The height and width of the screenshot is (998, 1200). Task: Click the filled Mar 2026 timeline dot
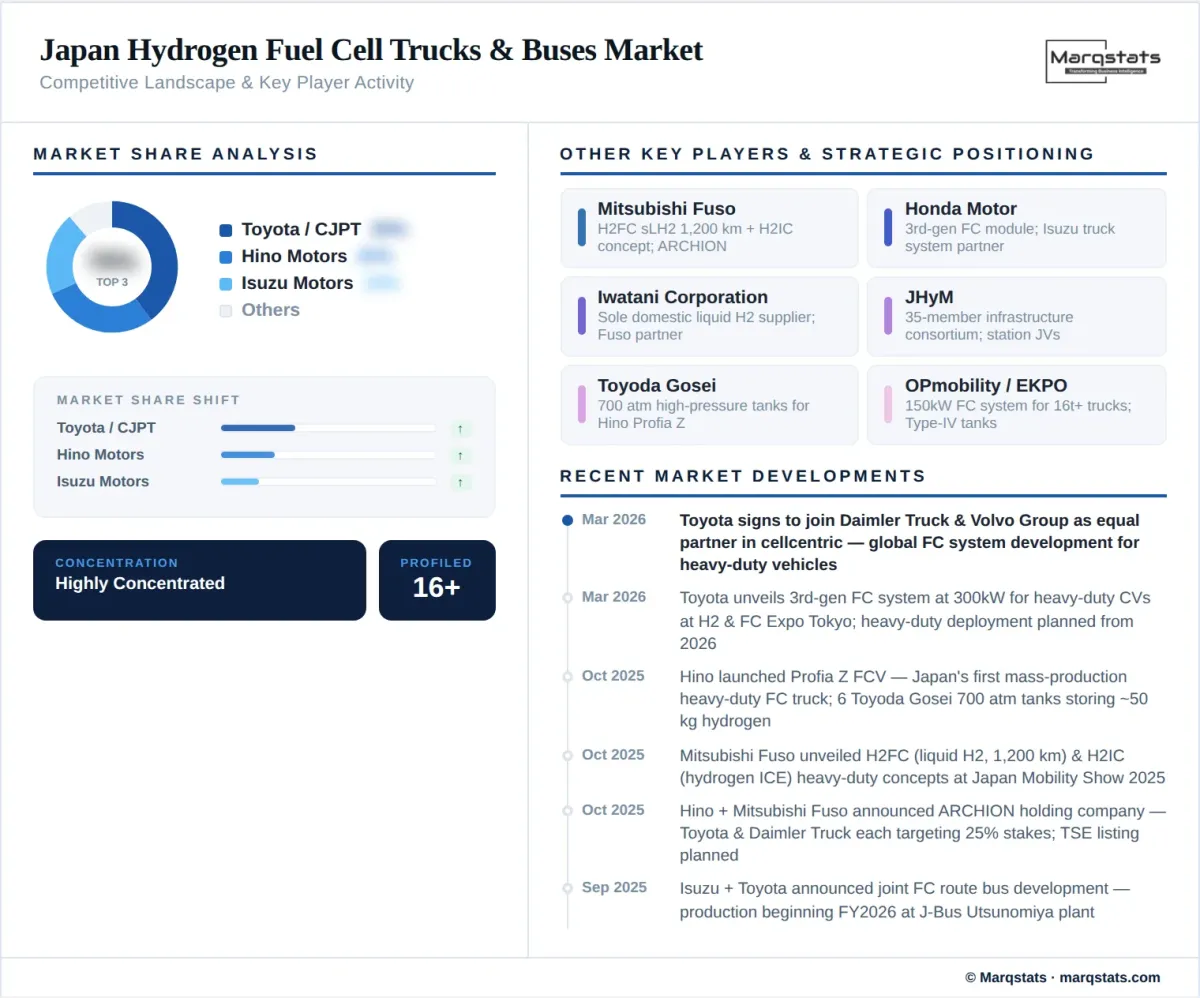point(567,520)
